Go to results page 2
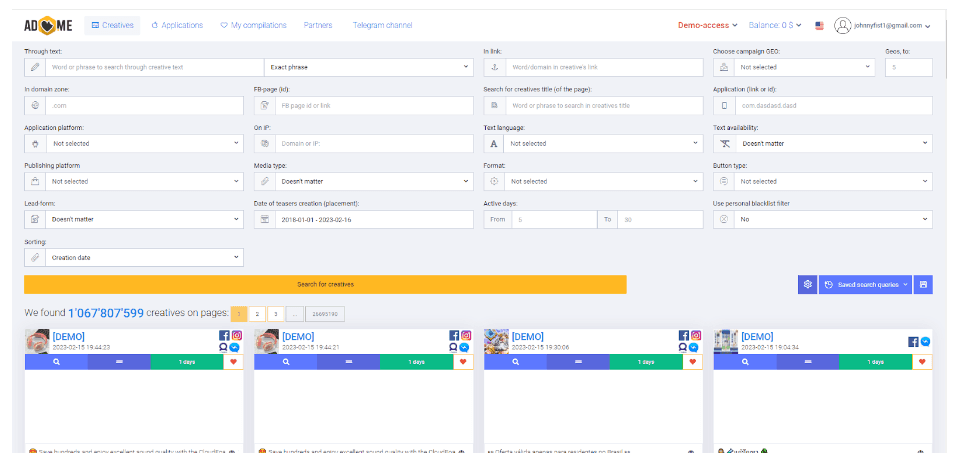The height and width of the screenshot is (470, 959). (x=257, y=313)
